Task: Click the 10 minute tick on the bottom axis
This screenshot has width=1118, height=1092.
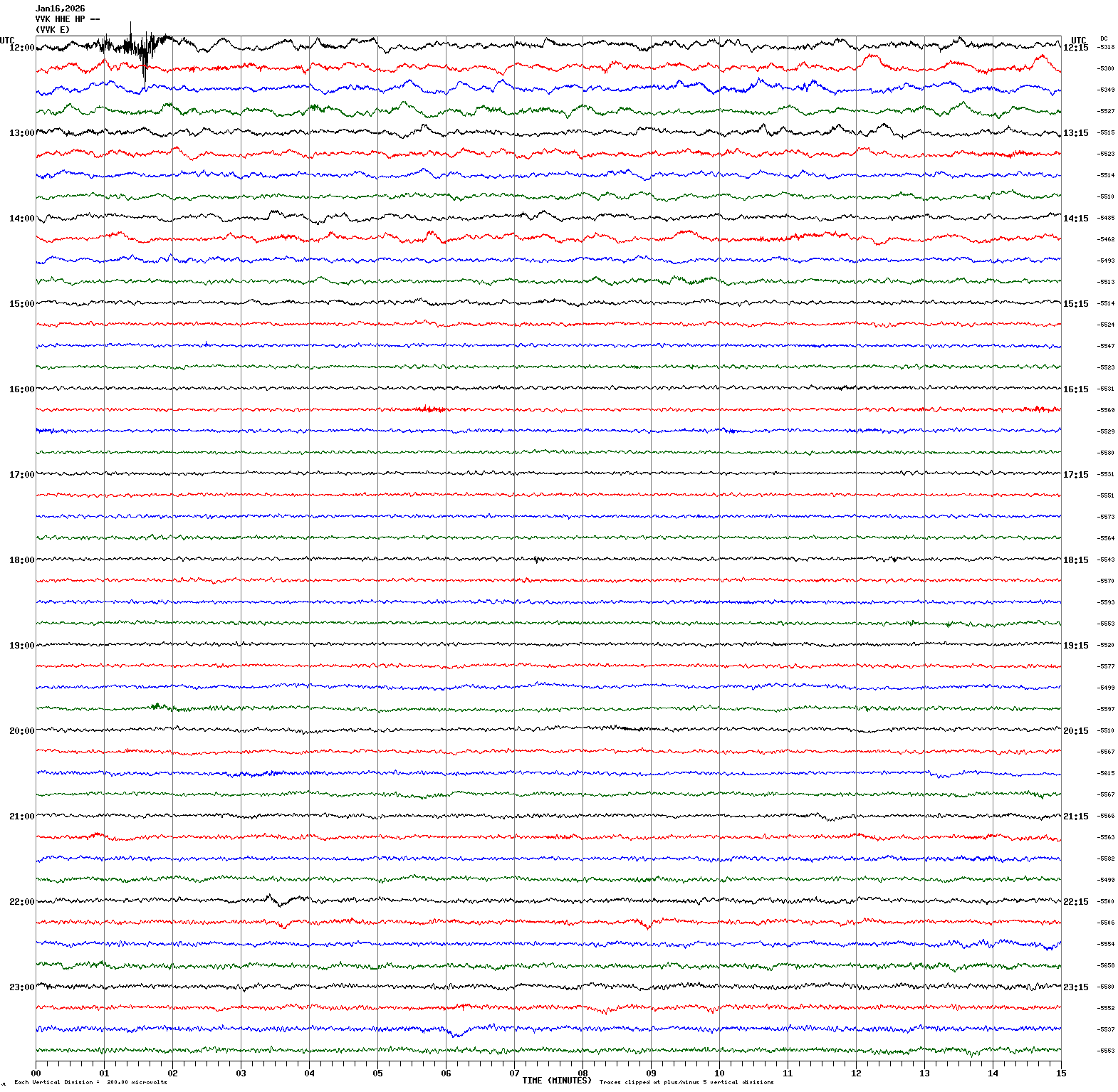Action: coord(719,1073)
